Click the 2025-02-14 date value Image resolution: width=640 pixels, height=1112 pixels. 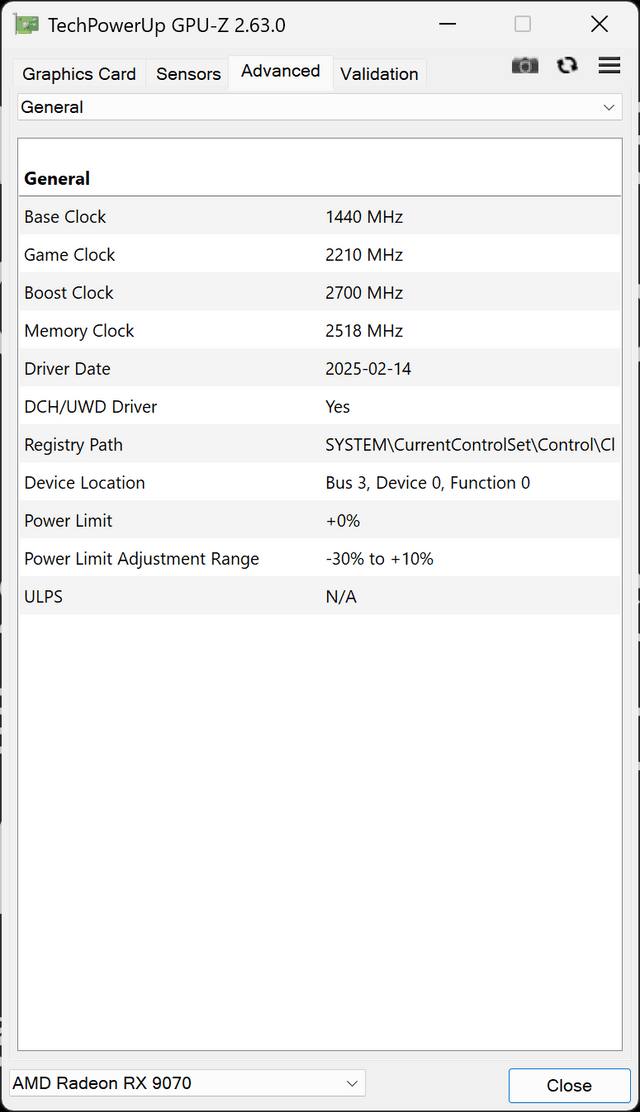(368, 369)
